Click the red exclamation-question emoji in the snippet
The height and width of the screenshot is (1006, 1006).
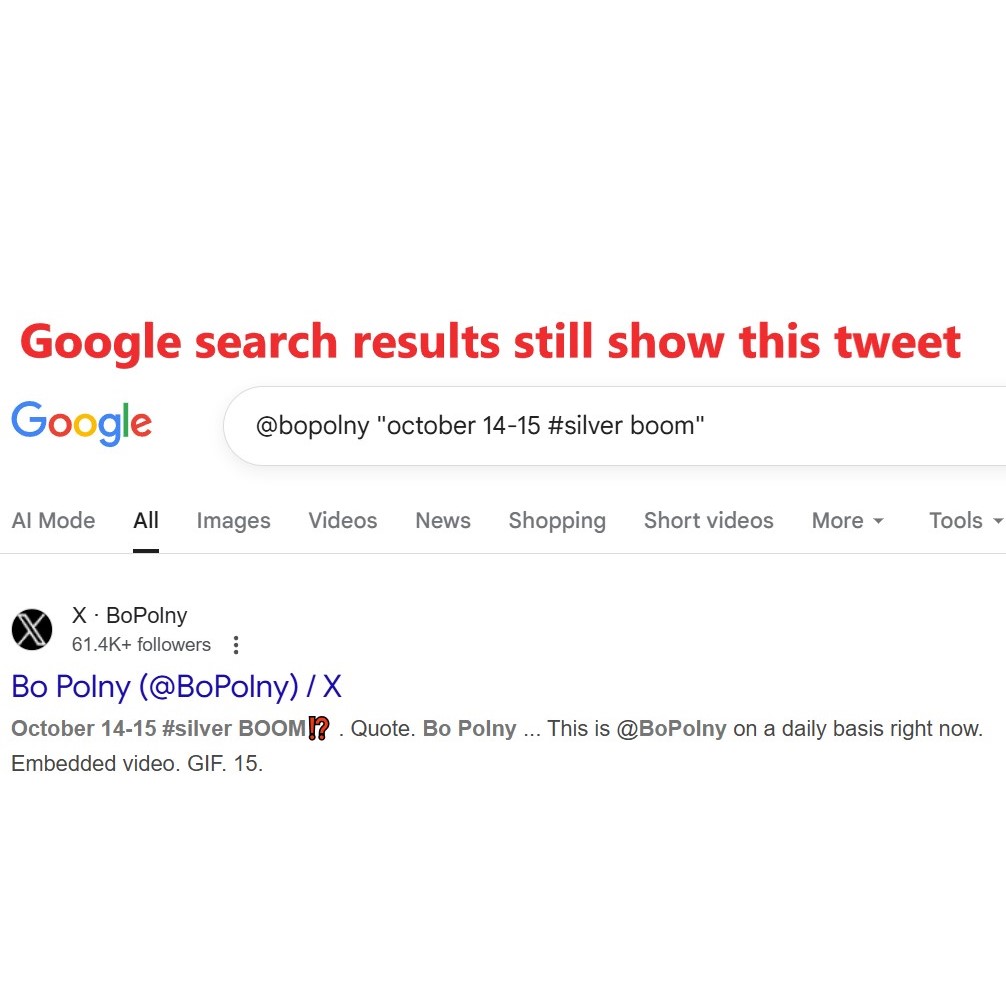pos(318,729)
